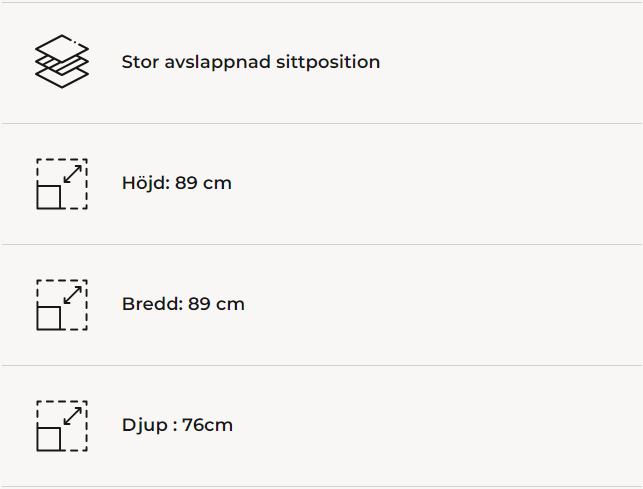Image resolution: width=643 pixels, height=489 pixels.
Task: Click the dimension icon beside Bredd
Action: pos(62,305)
